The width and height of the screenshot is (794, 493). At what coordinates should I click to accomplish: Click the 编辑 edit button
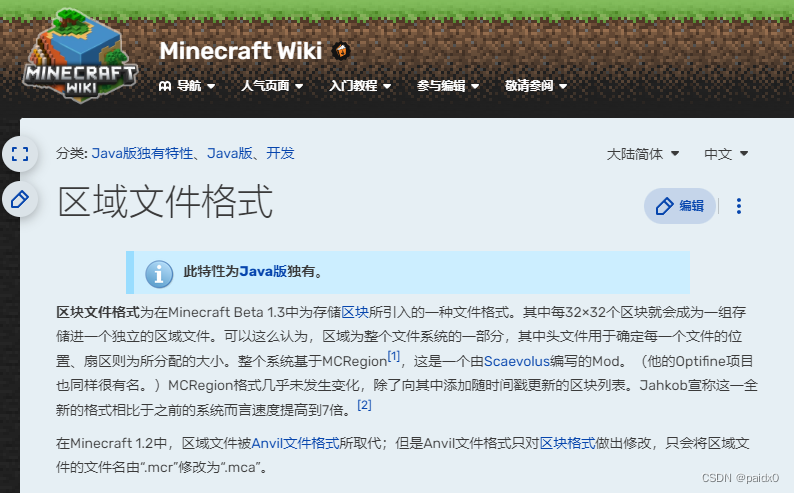[680, 206]
